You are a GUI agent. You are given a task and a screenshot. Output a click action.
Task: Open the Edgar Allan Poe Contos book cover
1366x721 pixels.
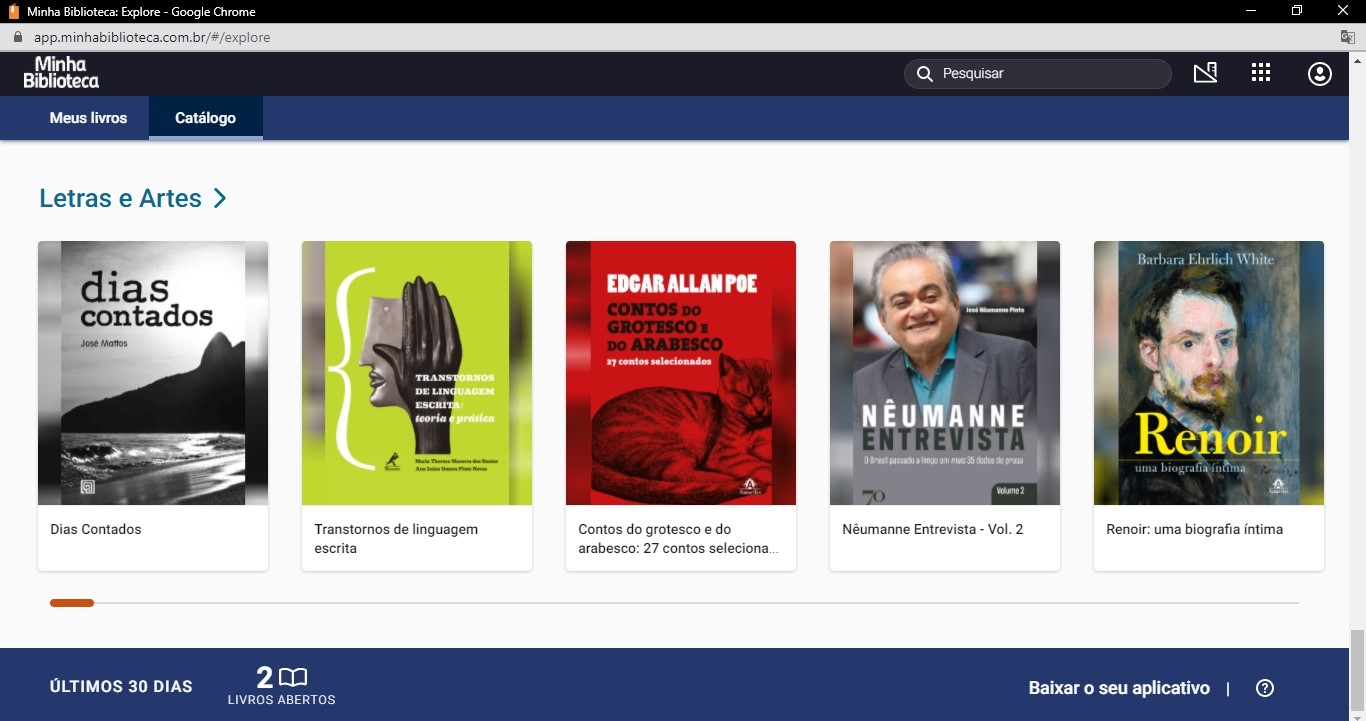click(681, 373)
